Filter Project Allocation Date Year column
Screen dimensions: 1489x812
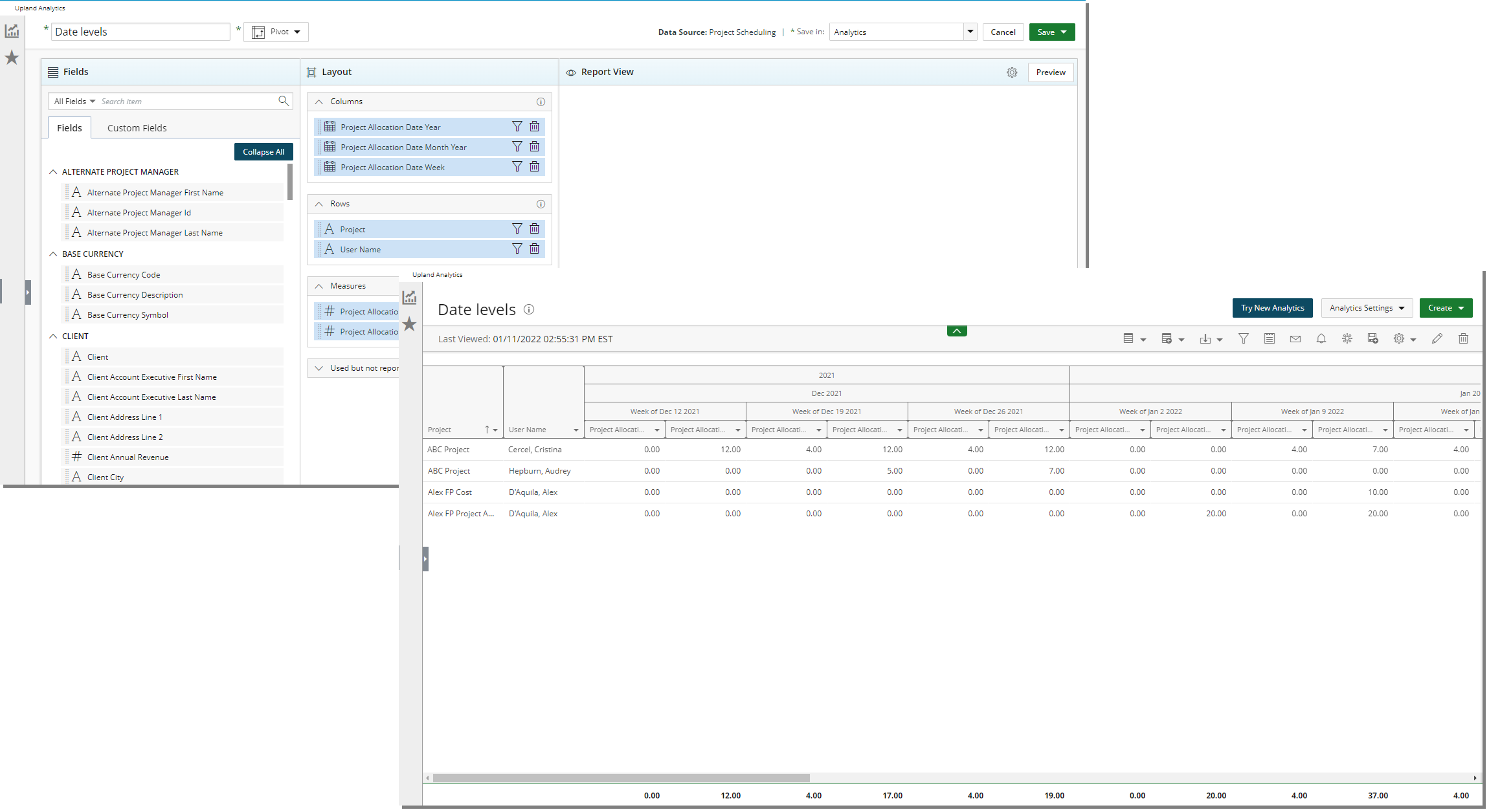click(517, 127)
